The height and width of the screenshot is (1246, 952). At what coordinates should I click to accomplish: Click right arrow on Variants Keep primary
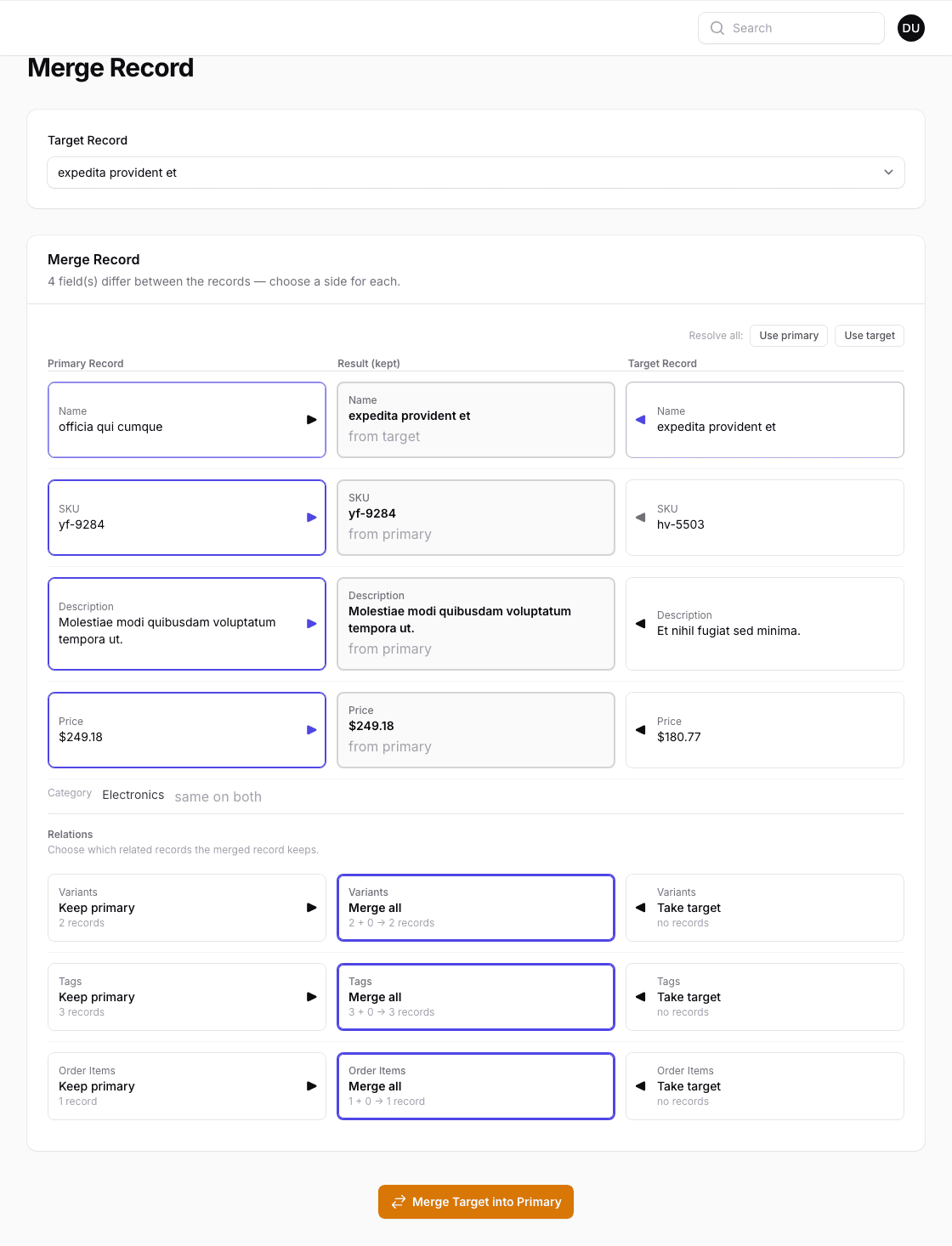tap(312, 908)
